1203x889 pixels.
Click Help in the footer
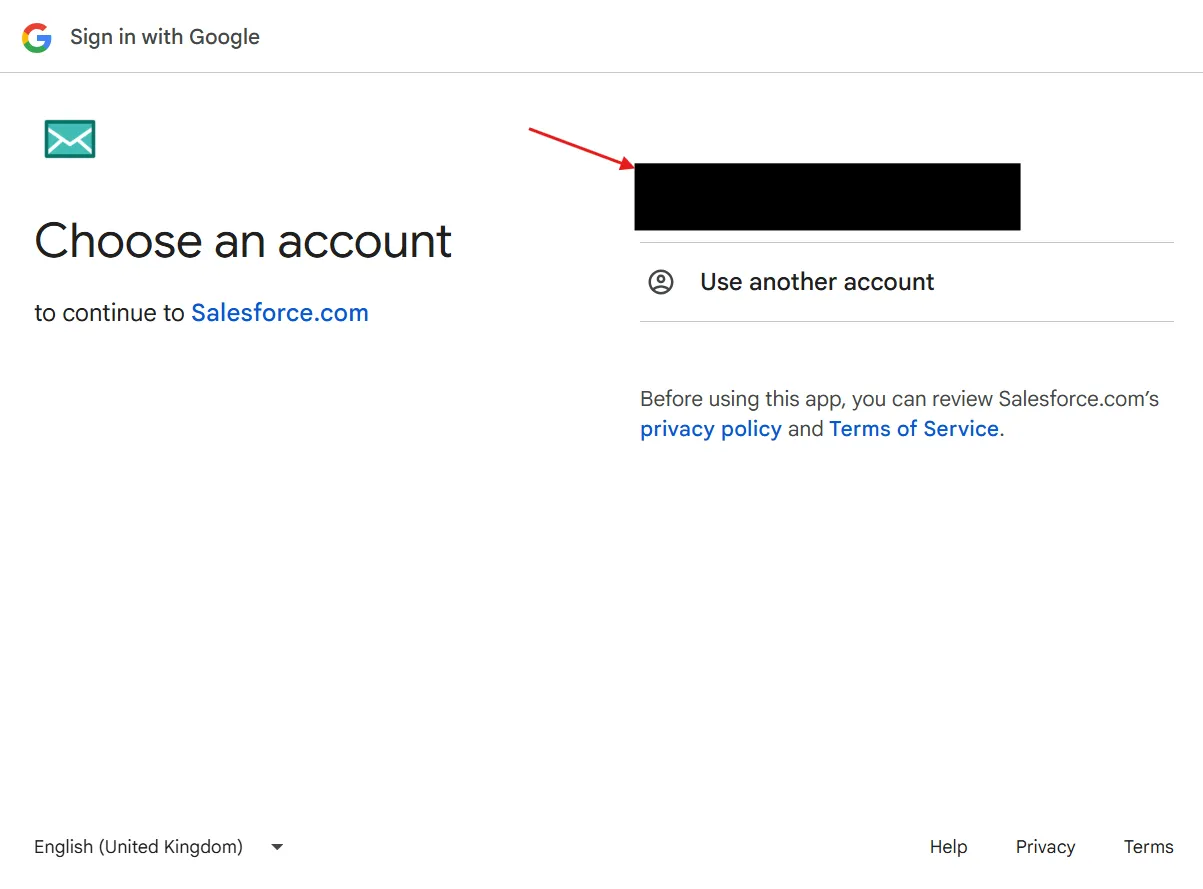(x=948, y=847)
